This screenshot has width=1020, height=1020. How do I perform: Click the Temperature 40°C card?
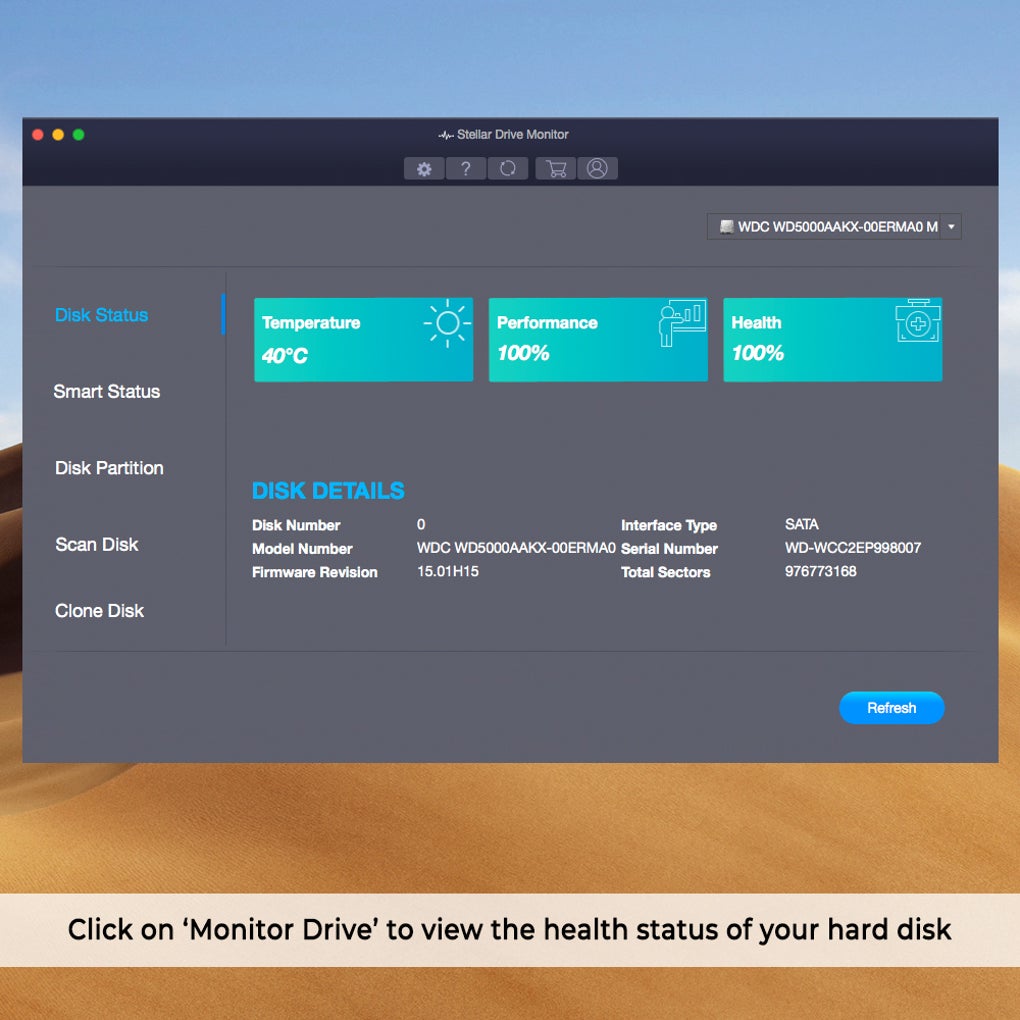[364, 340]
